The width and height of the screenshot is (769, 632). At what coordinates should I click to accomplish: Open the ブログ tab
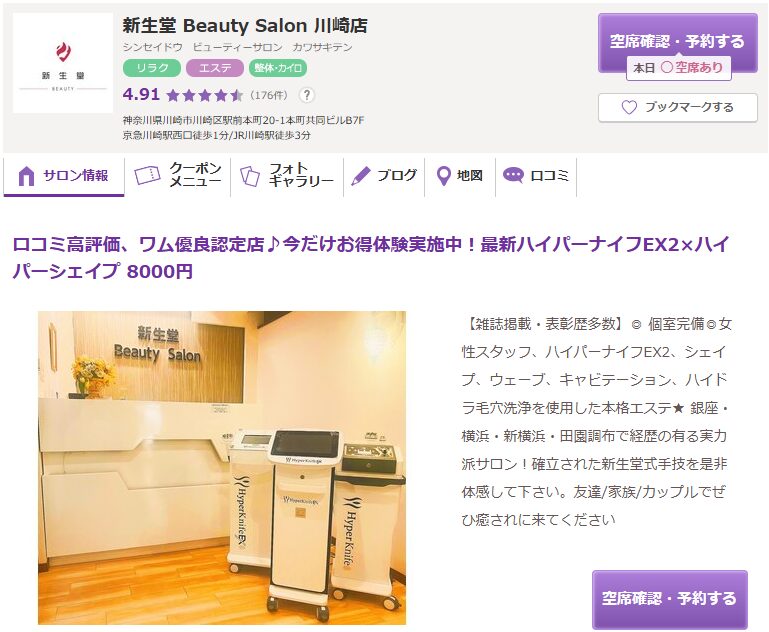tap(384, 176)
